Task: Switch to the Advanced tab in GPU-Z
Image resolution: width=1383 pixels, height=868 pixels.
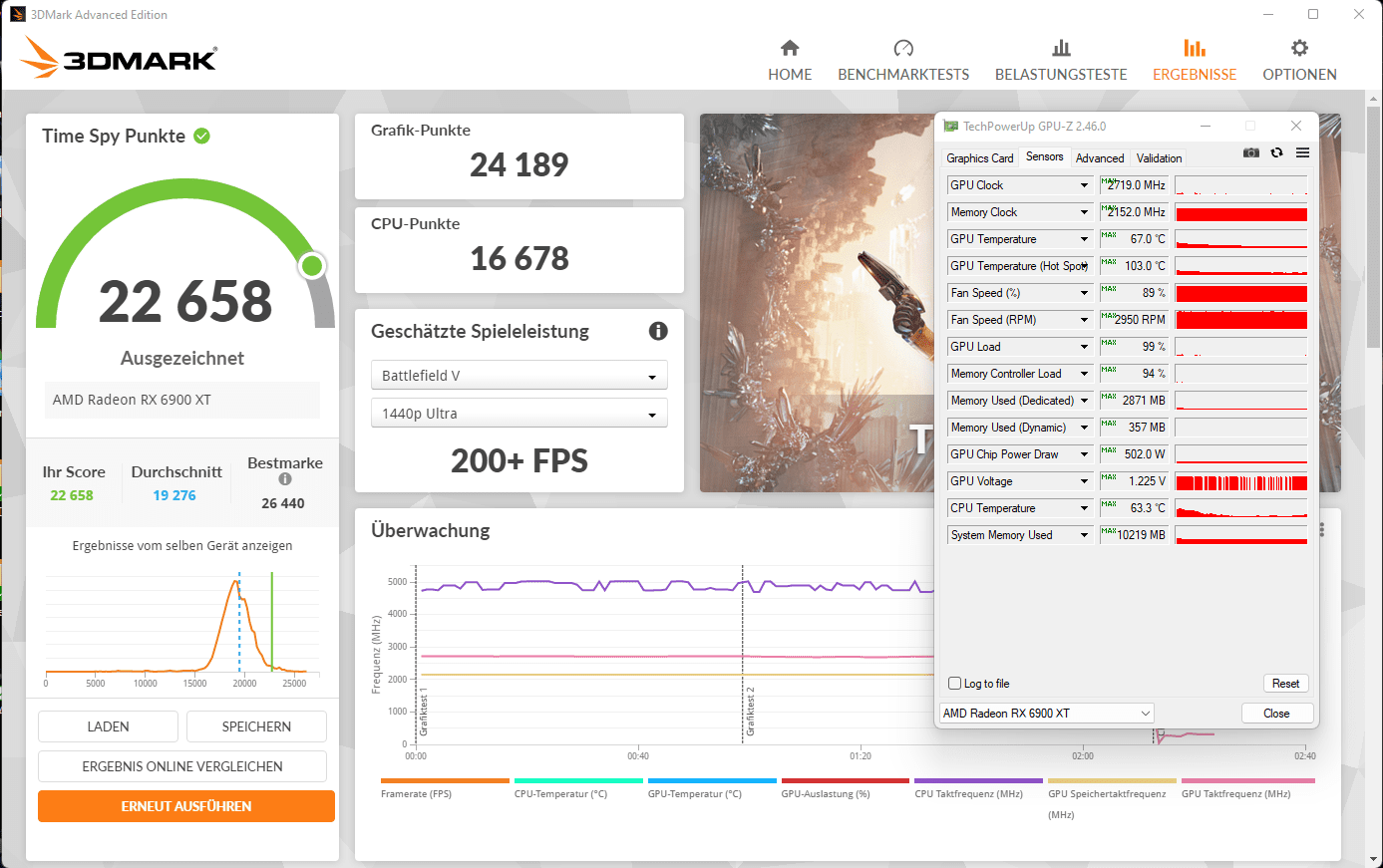Action: (x=1100, y=158)
